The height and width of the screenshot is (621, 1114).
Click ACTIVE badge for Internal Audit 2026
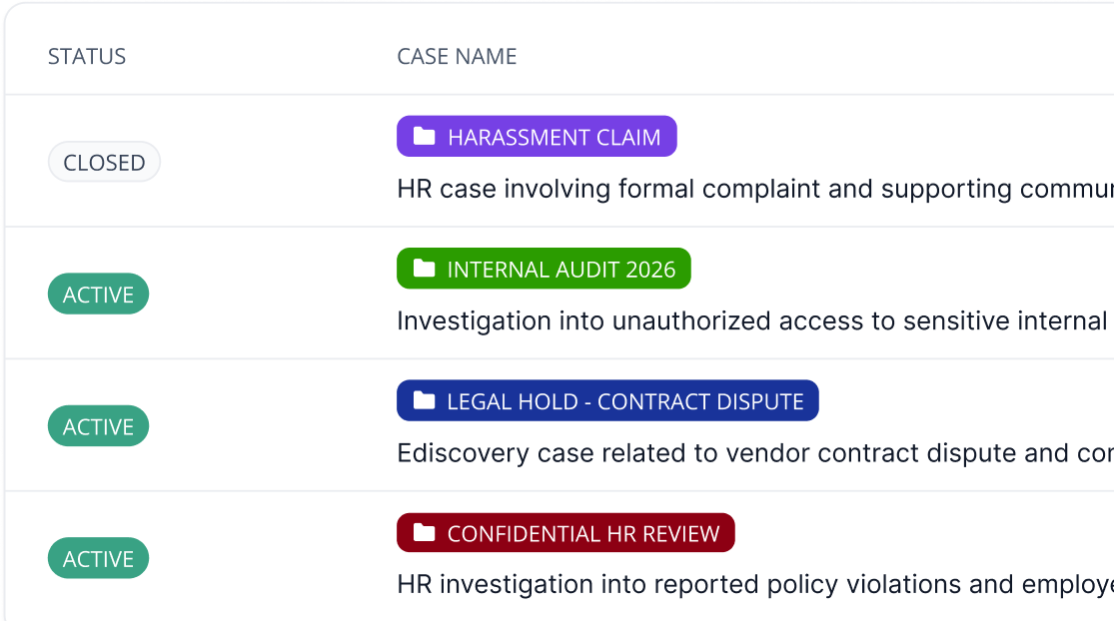point(98,294)
